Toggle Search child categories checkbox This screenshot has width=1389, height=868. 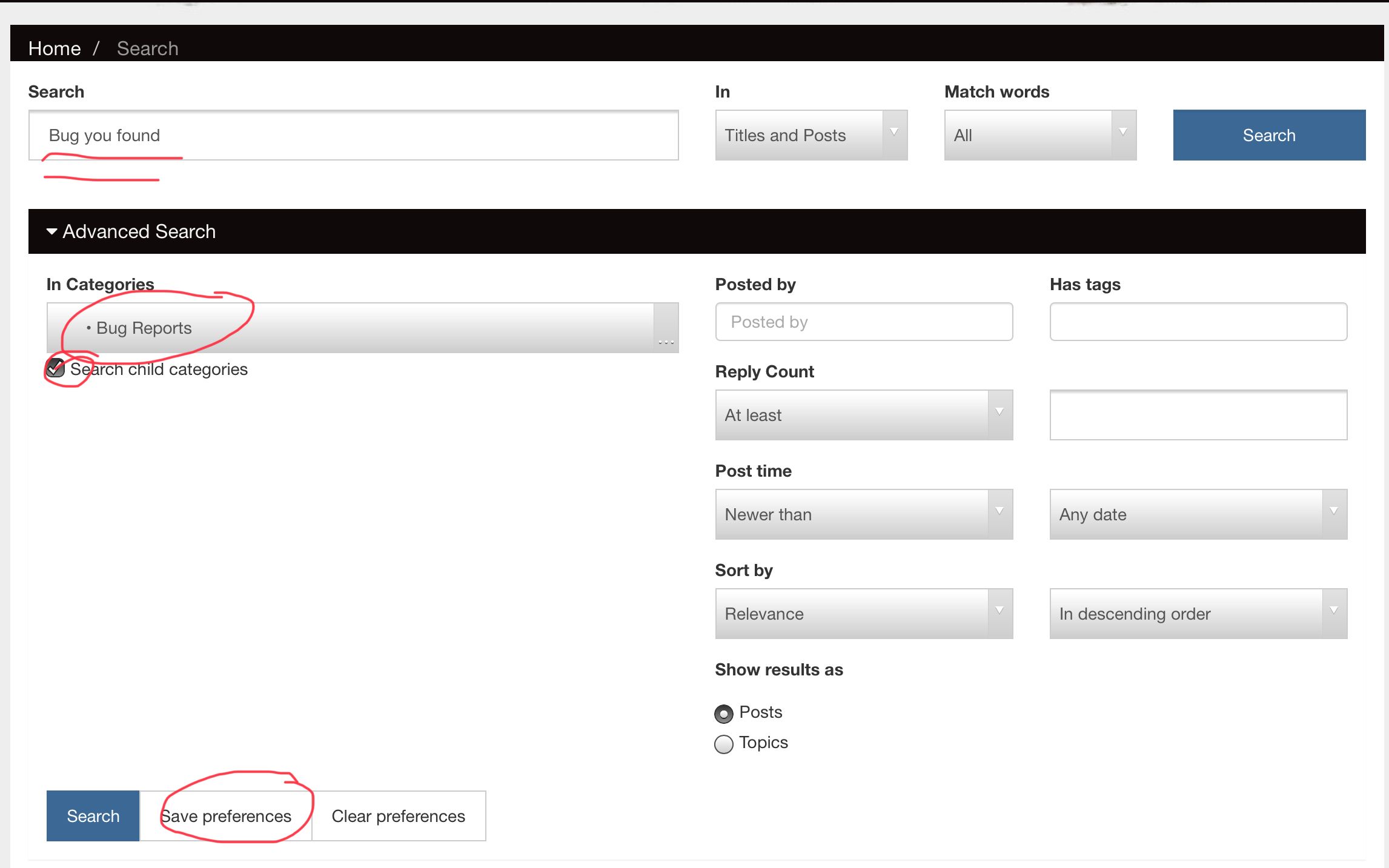(56, 368)
